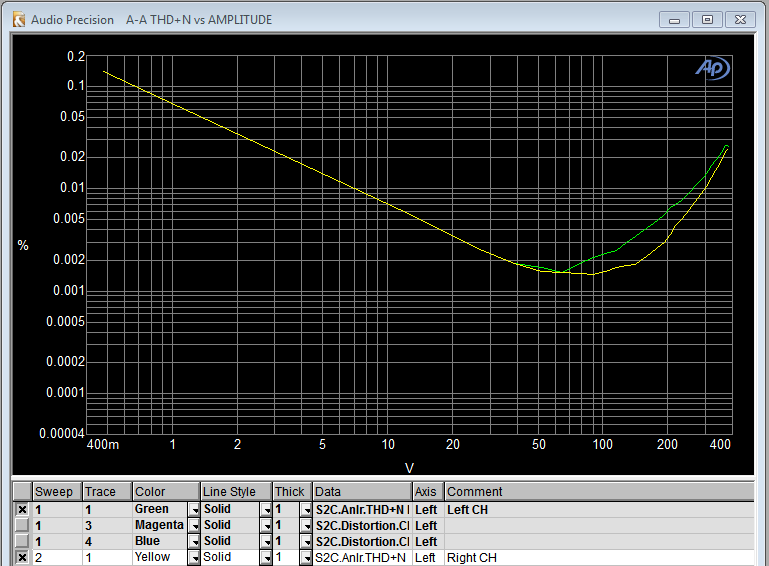Minimize the THD+N graph window
The height and width of the screenshot is (566, 769).
[674, 20]
